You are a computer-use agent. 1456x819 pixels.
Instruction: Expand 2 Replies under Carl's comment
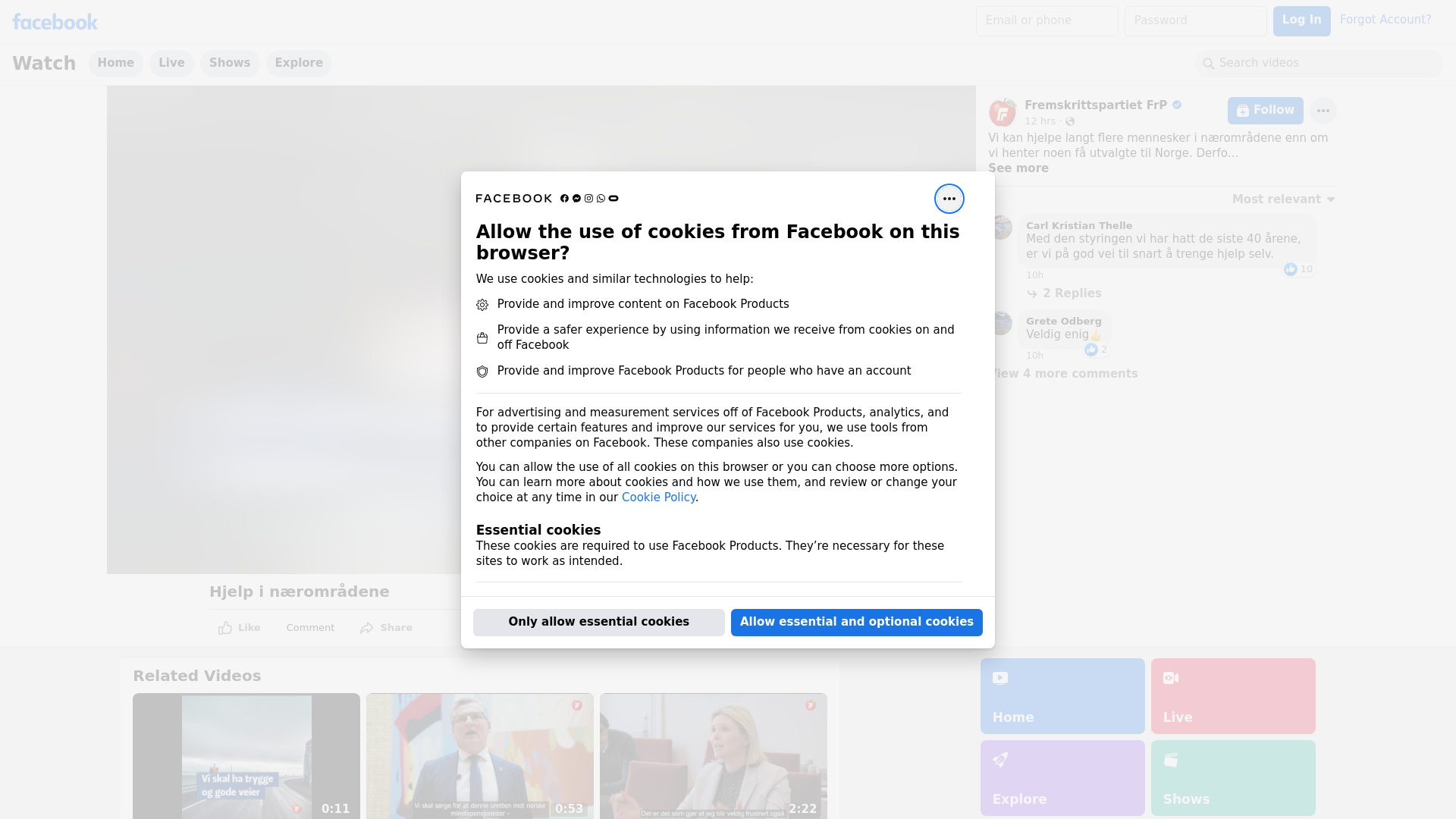(x=1064, y=293)
